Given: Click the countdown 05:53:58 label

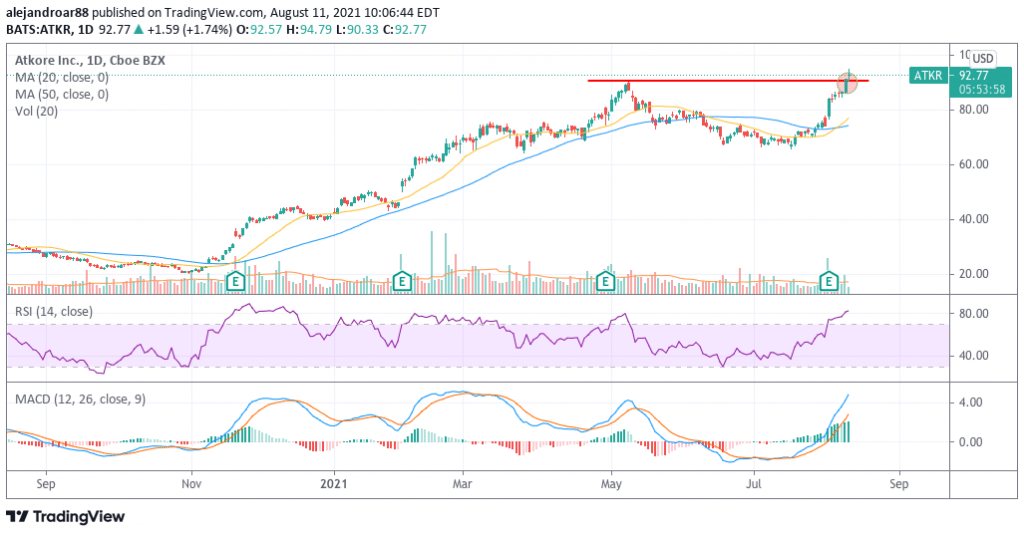Looking at the screenshot, I should coord(982,89).
